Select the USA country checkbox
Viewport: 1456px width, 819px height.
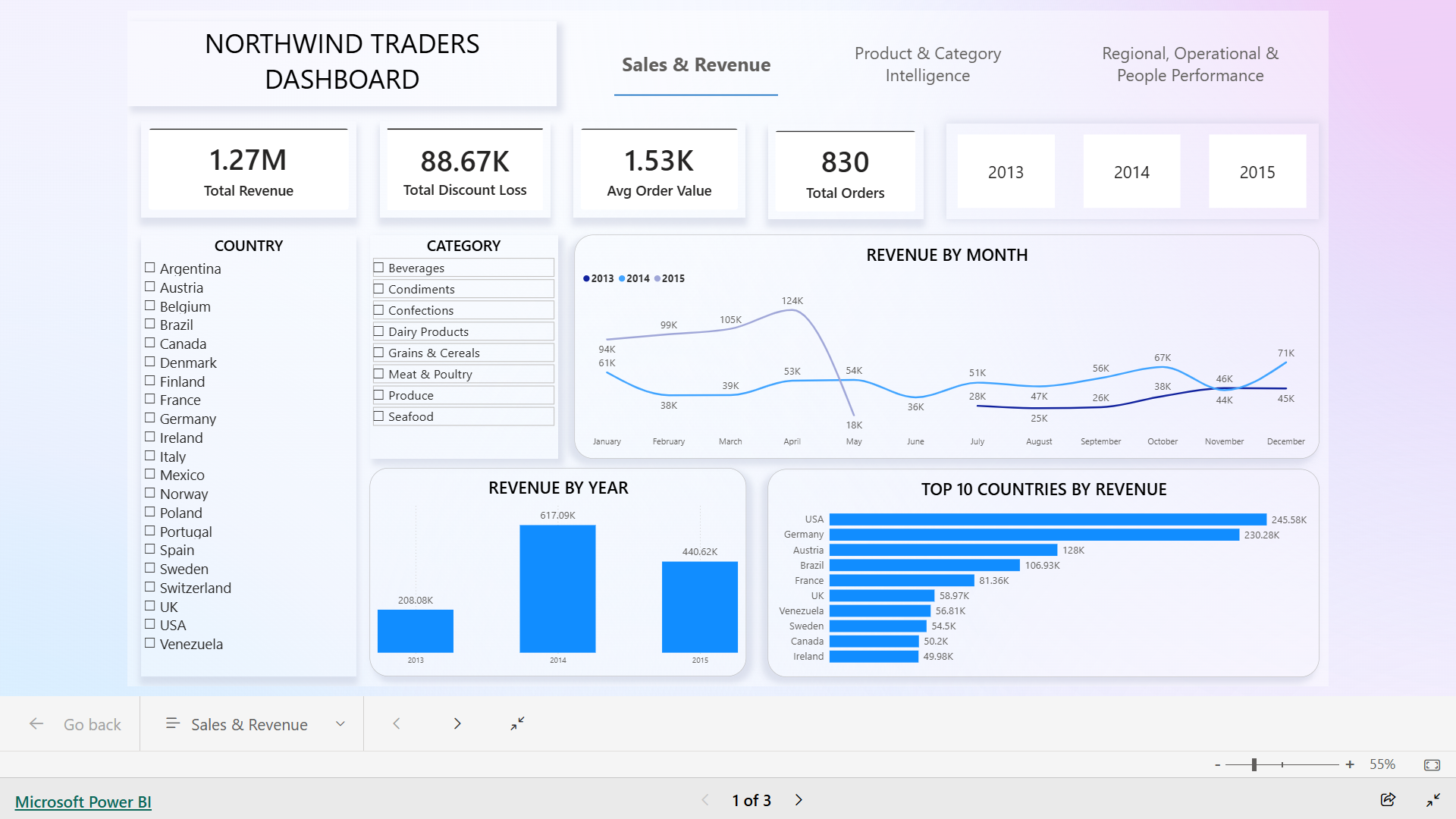pos(150,624)
